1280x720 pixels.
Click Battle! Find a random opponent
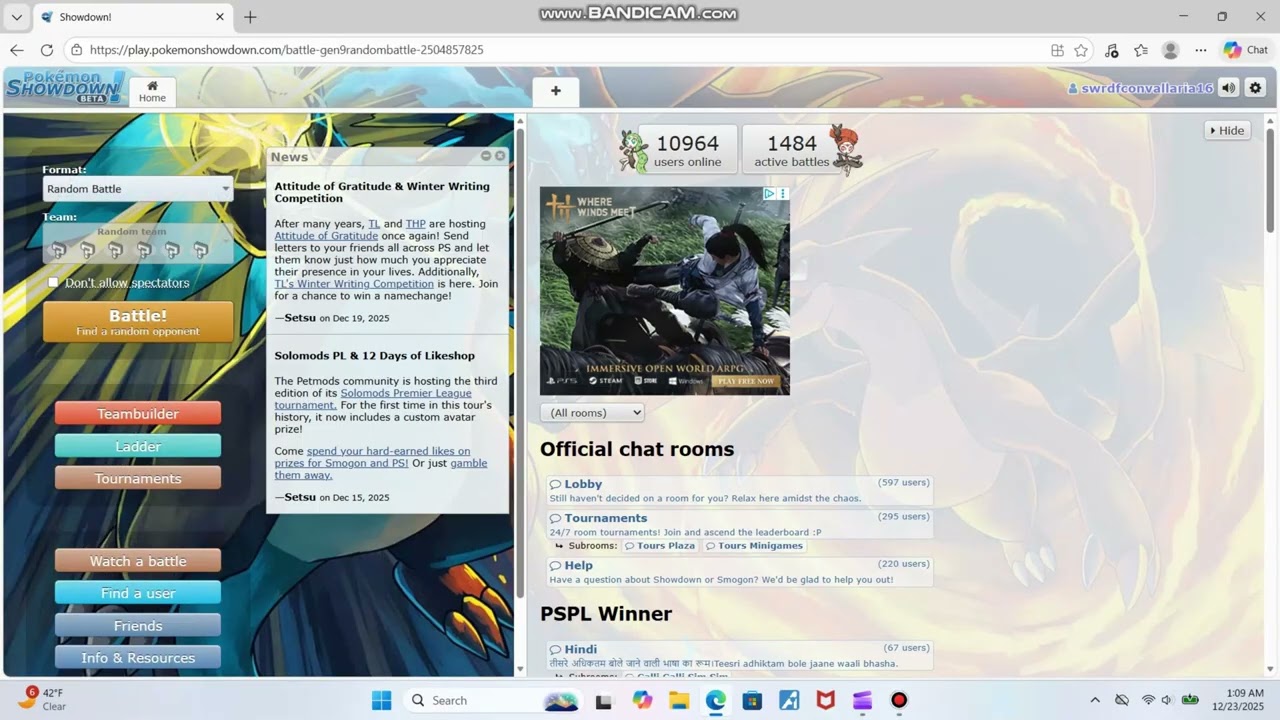(138, 322)
